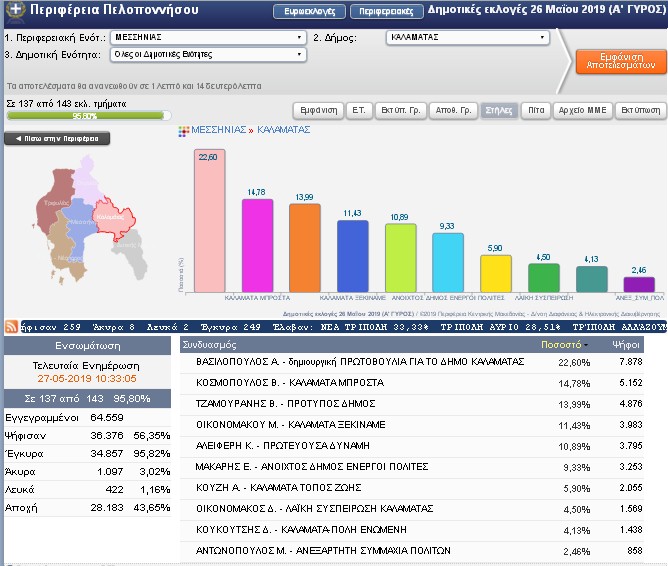Select the Ε.Τ. view button

359,111
